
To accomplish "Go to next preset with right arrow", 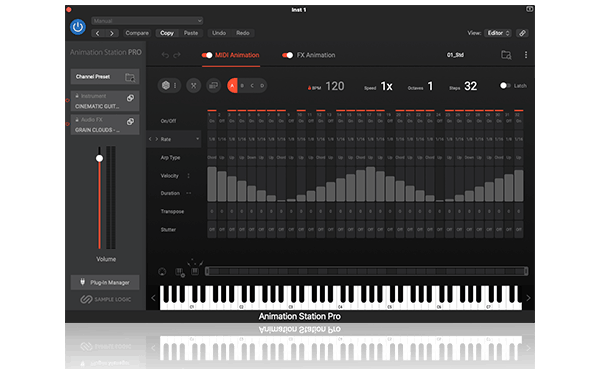I will point(112,33).
